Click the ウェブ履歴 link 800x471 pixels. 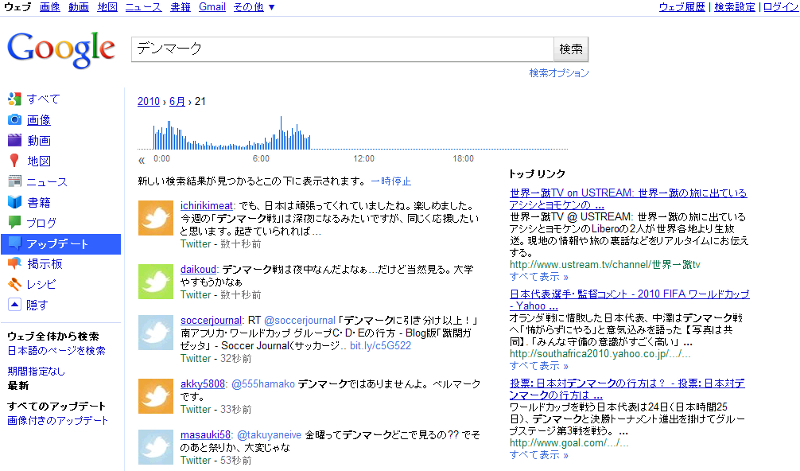tap(682, 7)
